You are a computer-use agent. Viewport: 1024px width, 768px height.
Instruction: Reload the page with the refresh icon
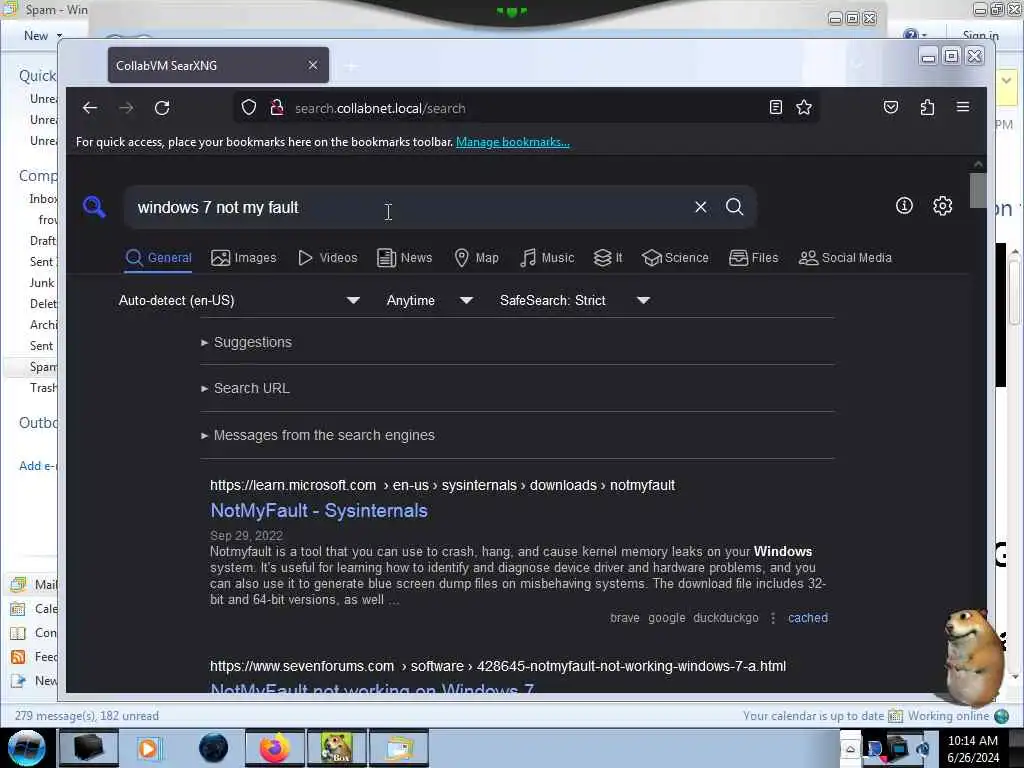pyautogui.click(x=162, y=108)
